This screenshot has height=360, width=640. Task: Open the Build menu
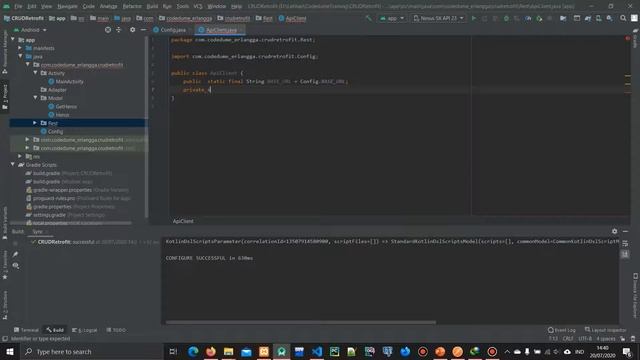coord(152,6)
